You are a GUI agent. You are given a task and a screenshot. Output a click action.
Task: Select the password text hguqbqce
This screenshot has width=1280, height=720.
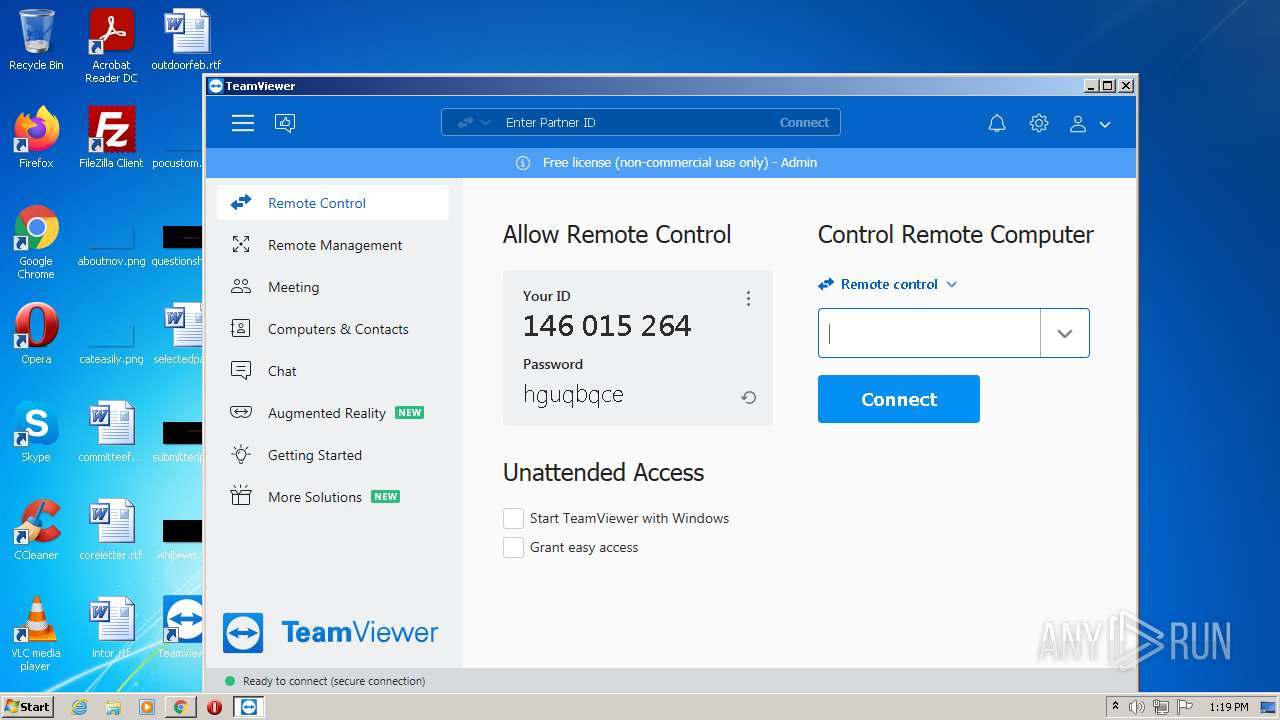(x=573, y=395)
